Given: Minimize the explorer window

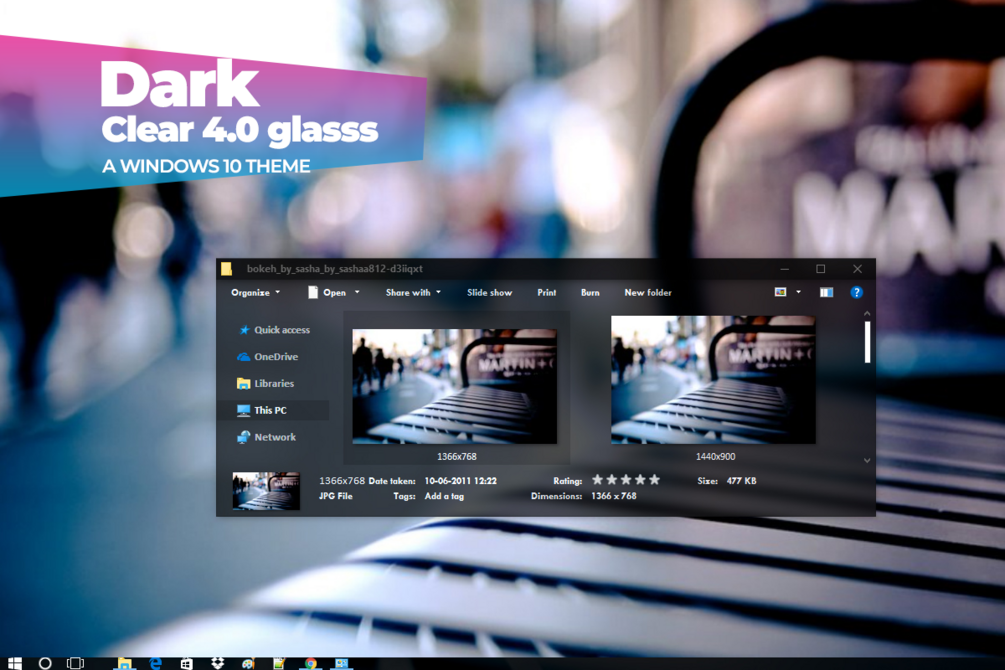Looking at the screenshot, I should point(785,269).
